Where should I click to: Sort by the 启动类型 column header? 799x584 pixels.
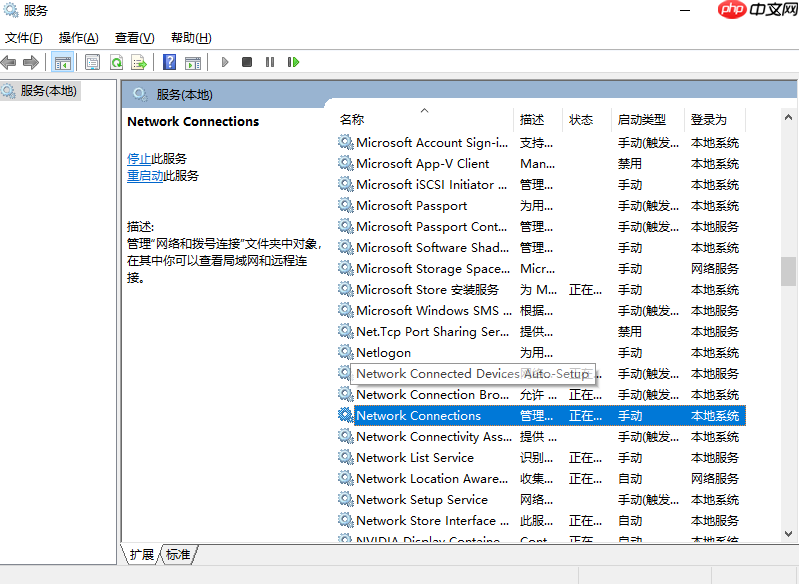647,120
